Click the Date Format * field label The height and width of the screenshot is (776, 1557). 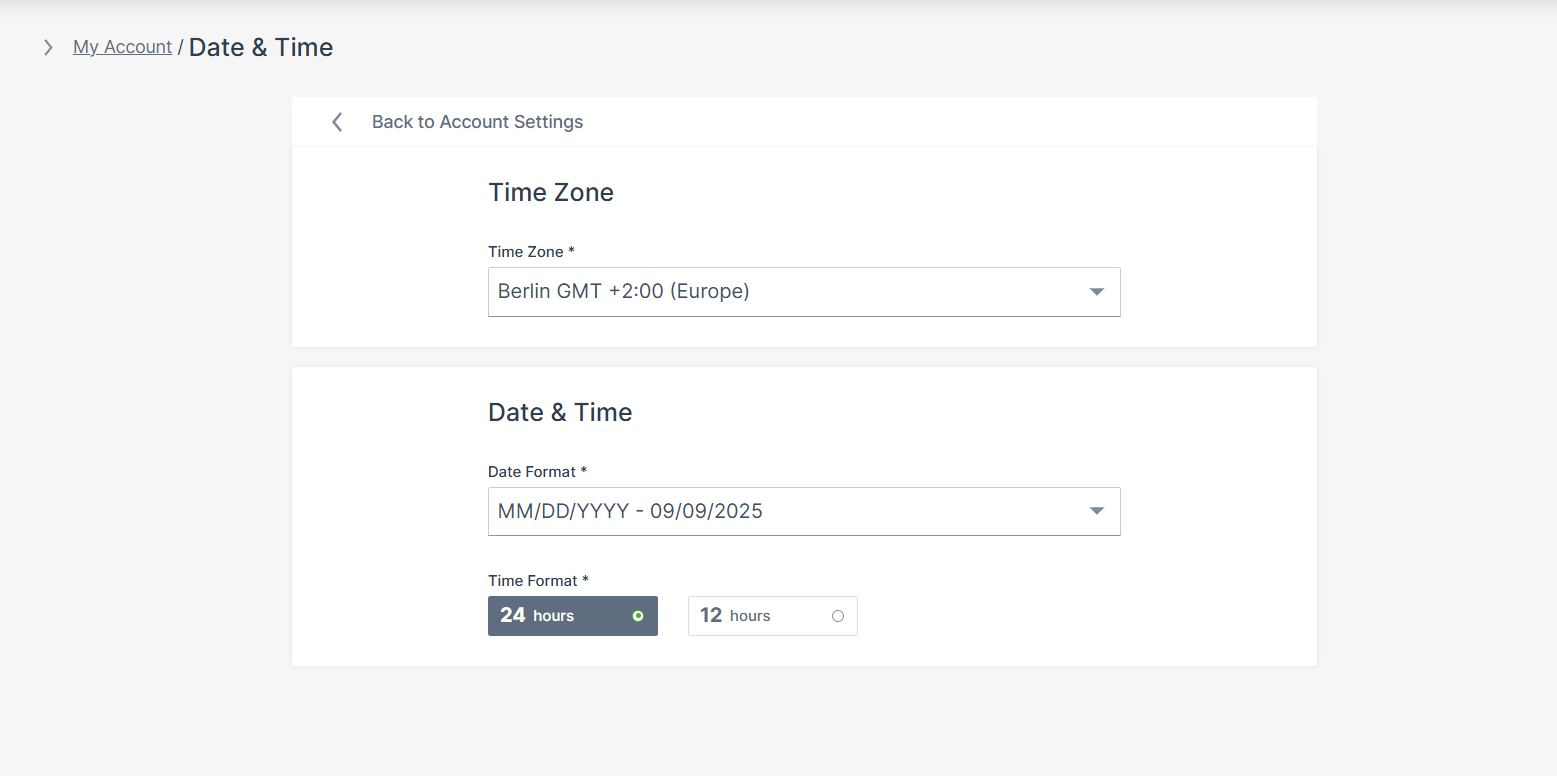(x=537, y=471)
